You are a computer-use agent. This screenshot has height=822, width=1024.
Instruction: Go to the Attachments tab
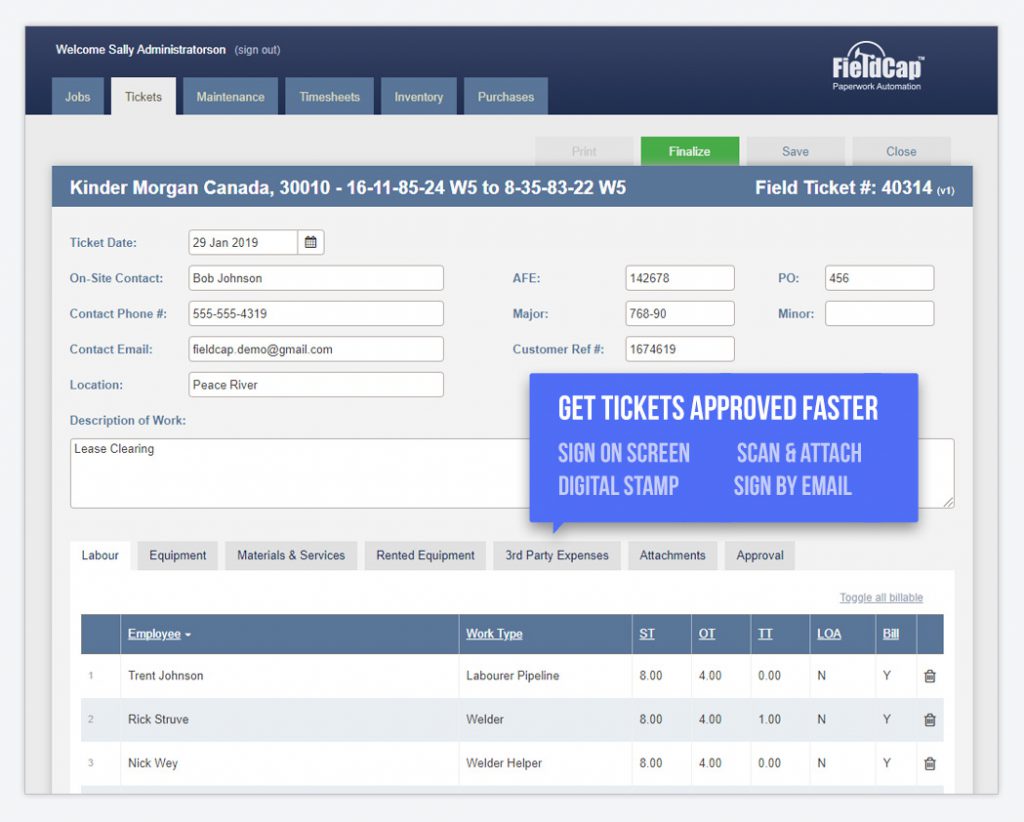[x=672, y=555]
